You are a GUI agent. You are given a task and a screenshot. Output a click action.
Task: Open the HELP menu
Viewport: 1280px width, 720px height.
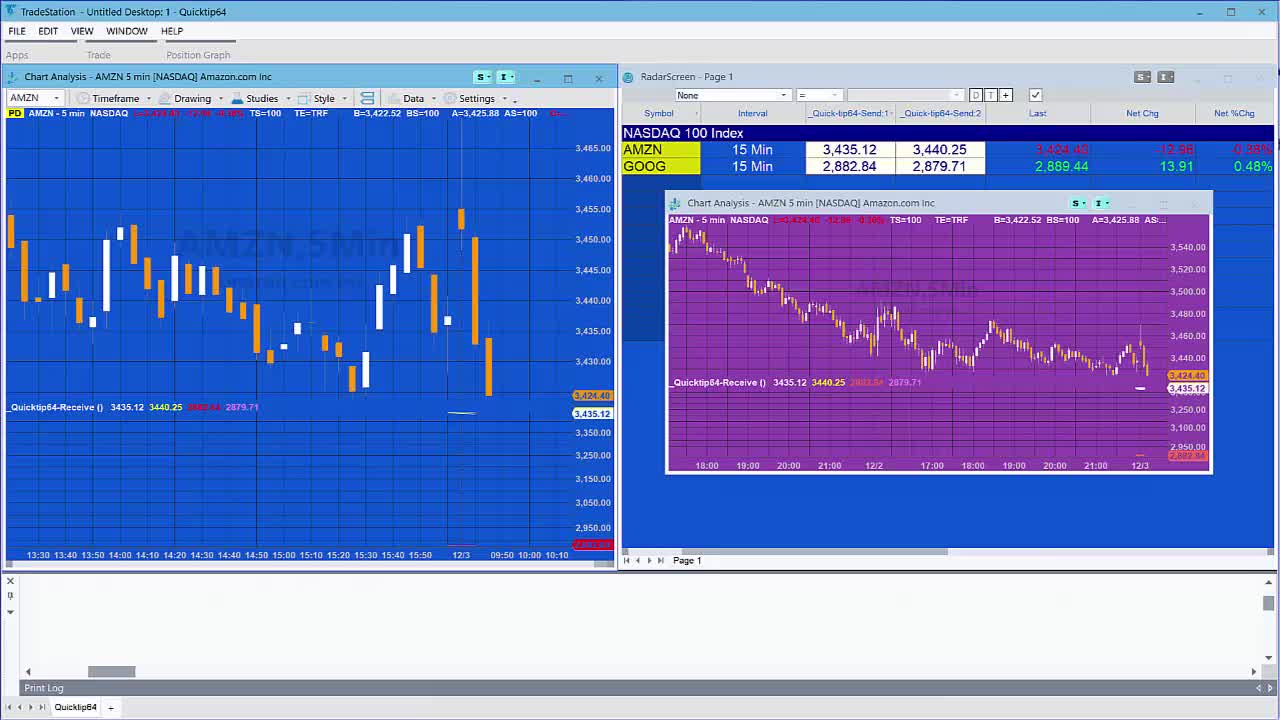point(172,31)
